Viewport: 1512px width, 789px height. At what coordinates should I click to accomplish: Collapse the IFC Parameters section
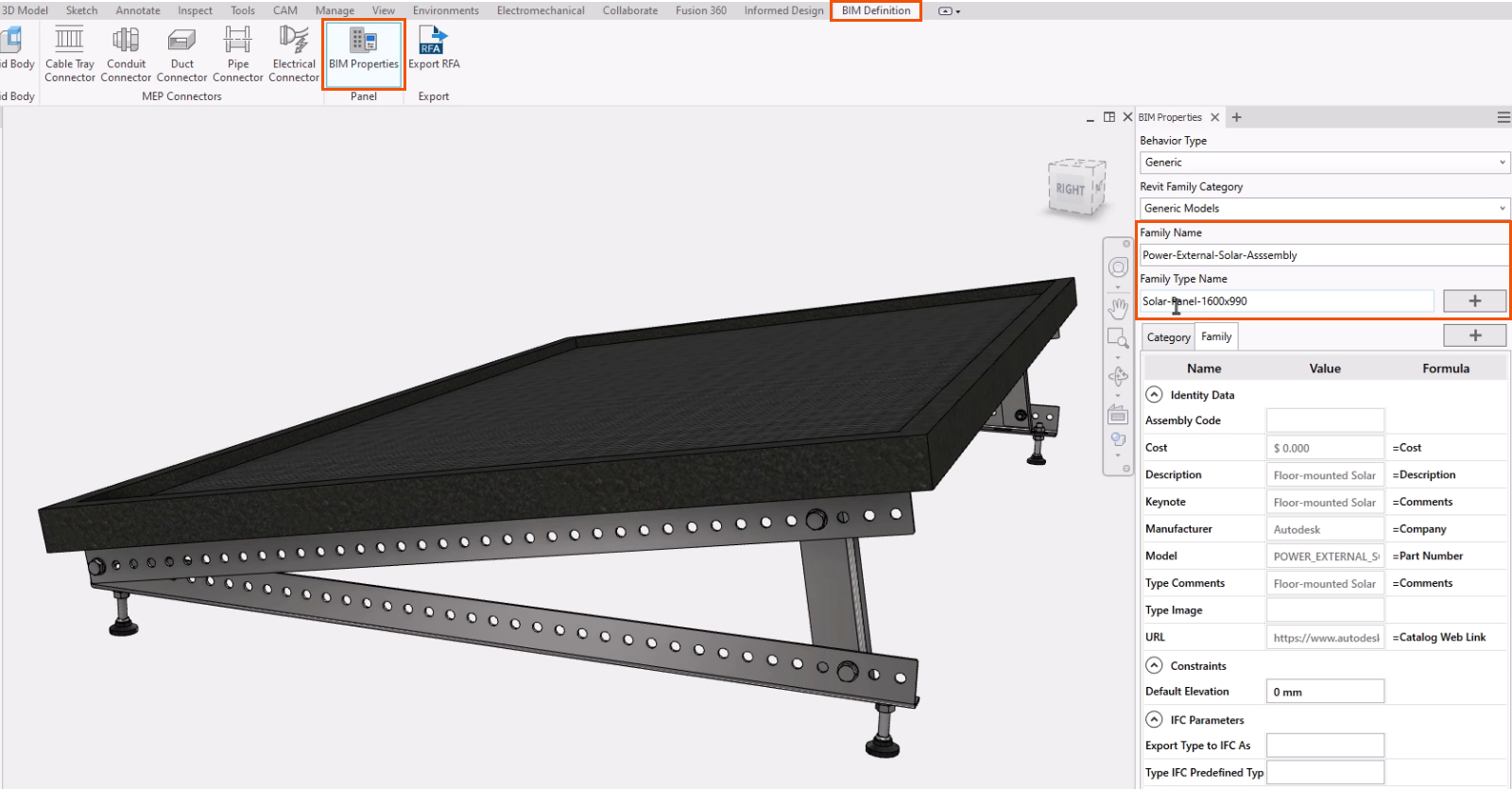coord(1154,719)
